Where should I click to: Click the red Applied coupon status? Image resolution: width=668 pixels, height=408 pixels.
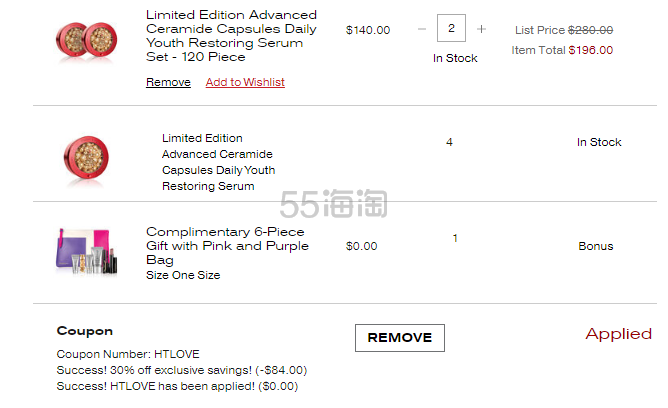tap(619, 334)
